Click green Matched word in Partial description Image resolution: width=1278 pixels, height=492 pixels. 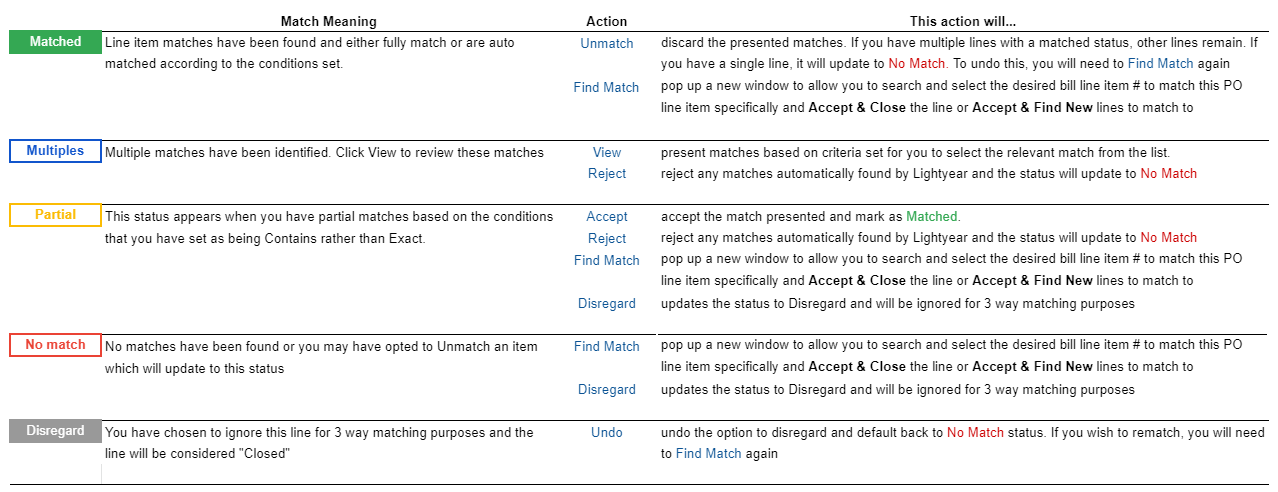(931, 216)
